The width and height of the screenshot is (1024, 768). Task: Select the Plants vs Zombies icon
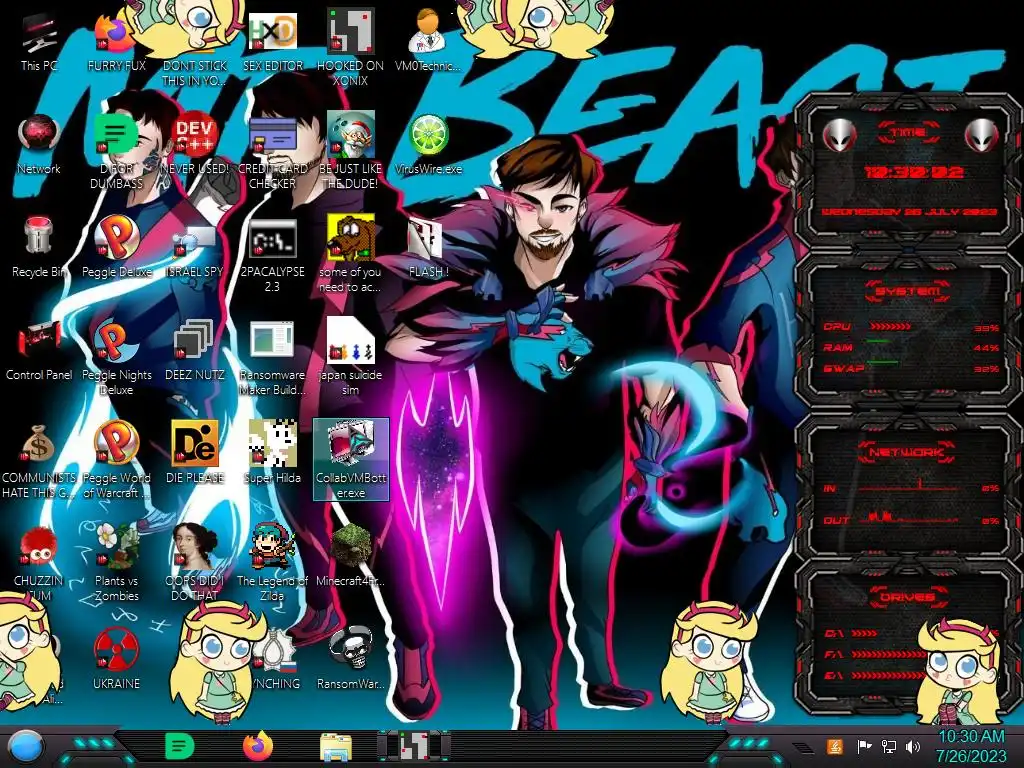click(x=116, y=563)
